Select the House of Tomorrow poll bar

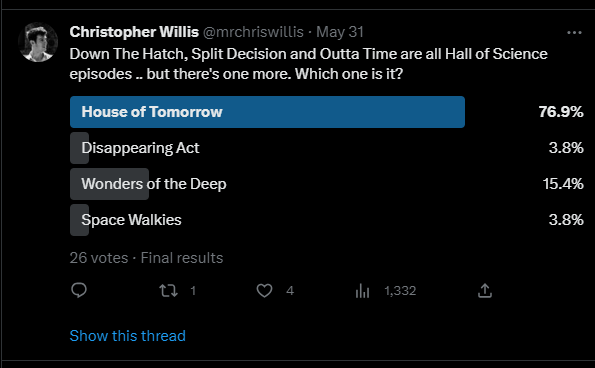coord(267,112)
